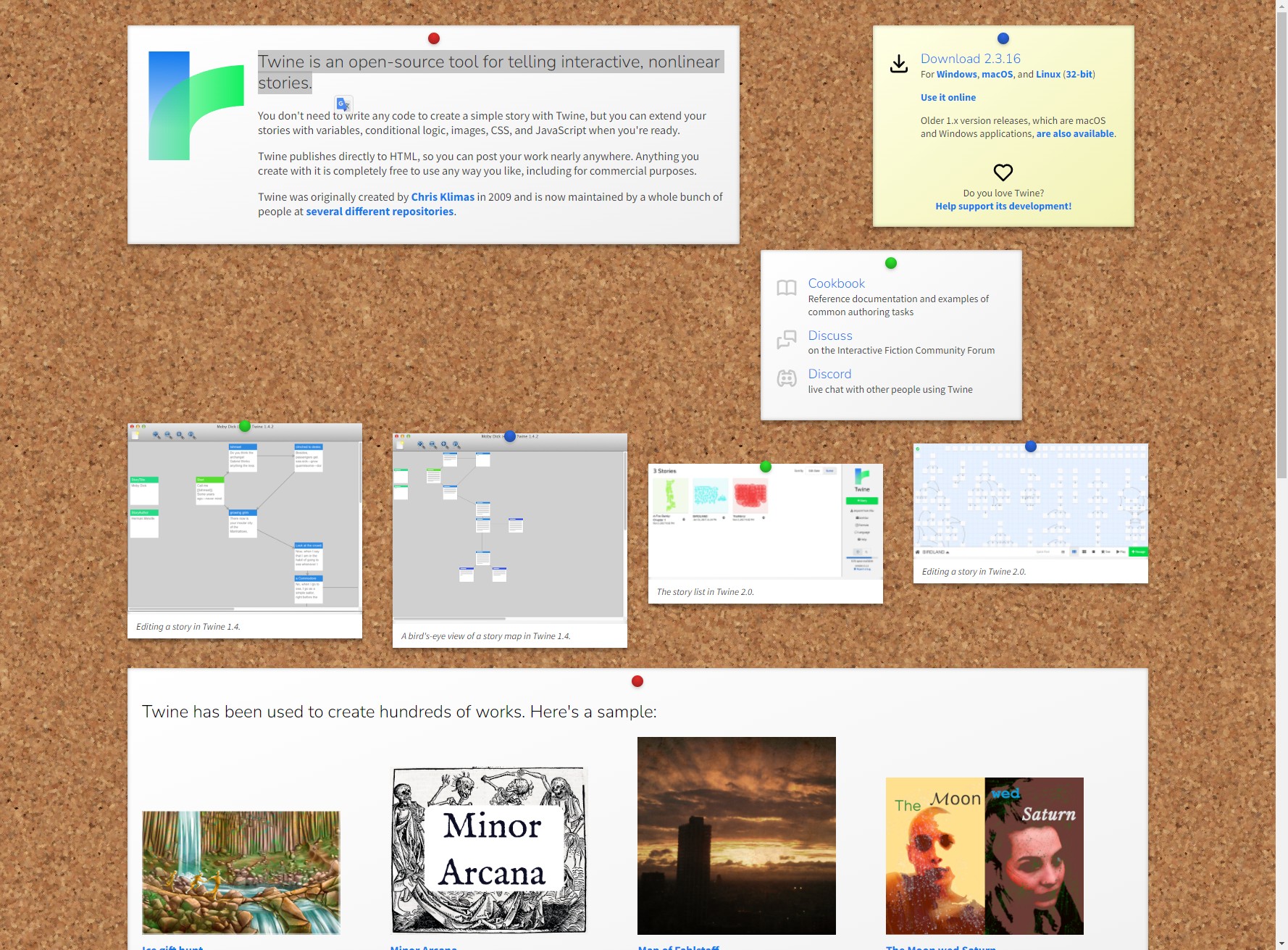Click the Discuss speech bubbles icon
1288x950 pixels.
787,340
